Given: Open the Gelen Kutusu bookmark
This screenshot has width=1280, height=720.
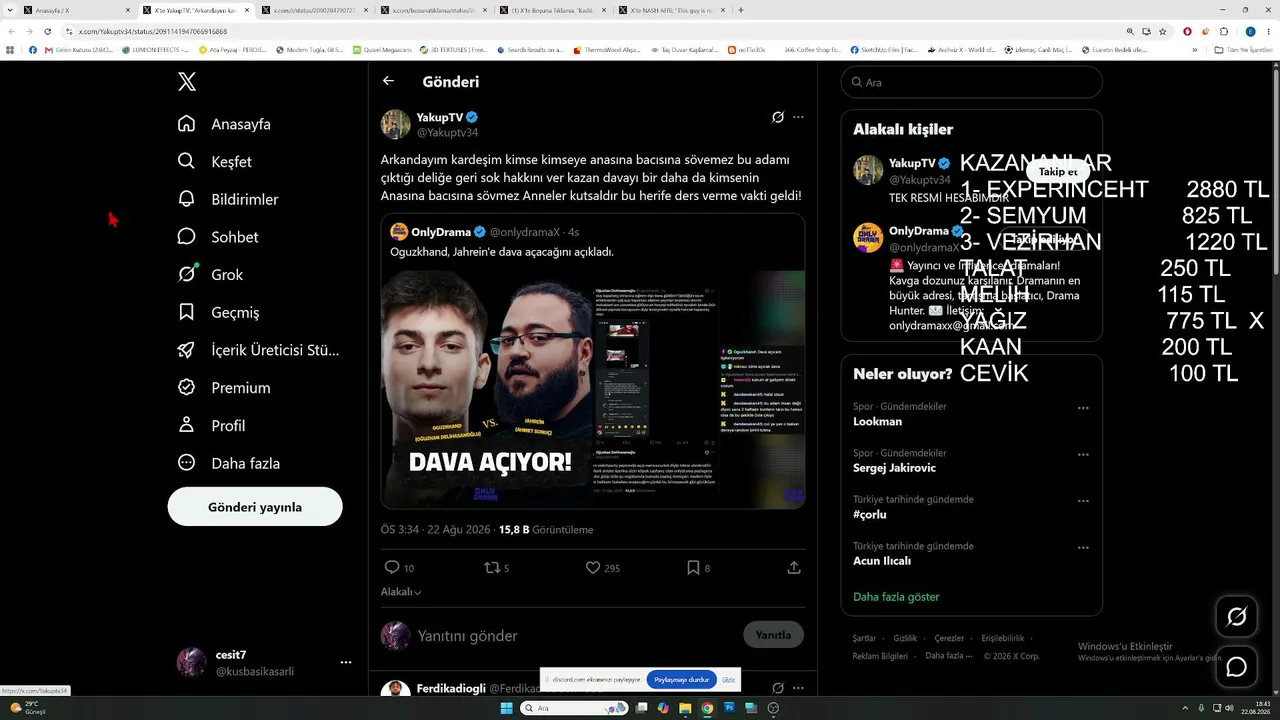Looking at the screenshot, I should pos(78,49).
